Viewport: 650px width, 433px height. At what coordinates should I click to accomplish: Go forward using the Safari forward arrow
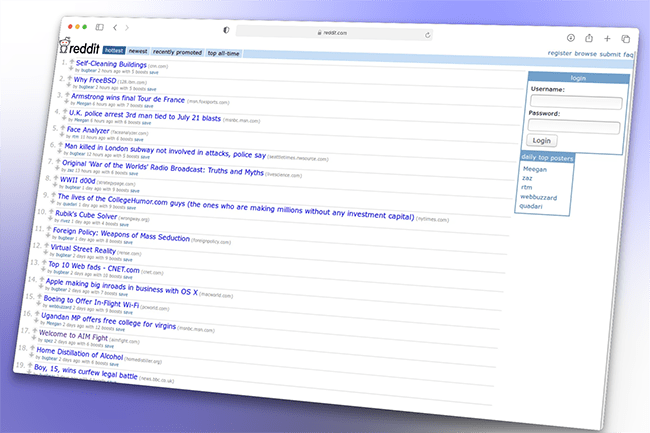(x=127, y=28)
